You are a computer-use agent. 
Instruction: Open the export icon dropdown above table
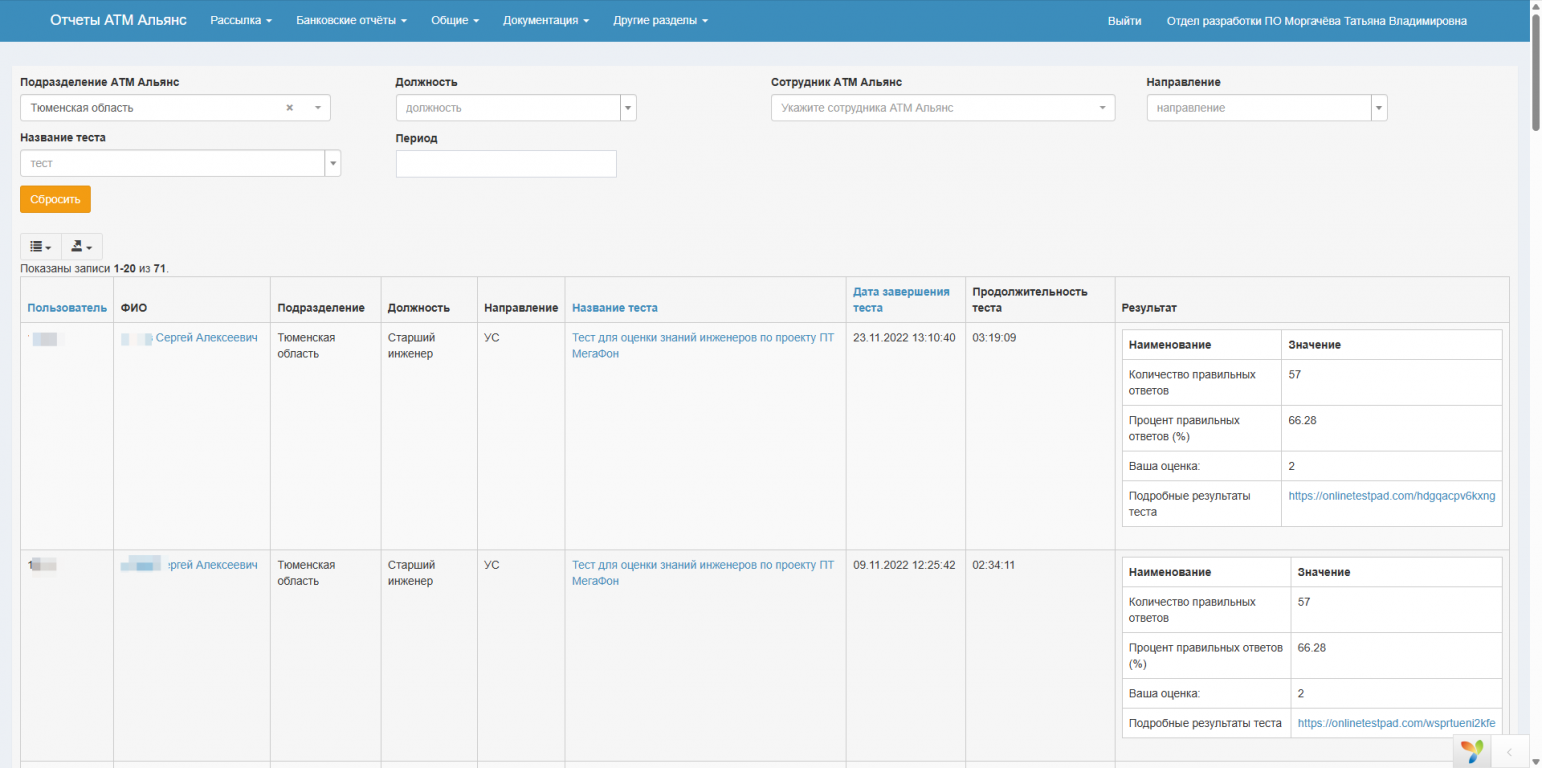click(x=81, y=247)
